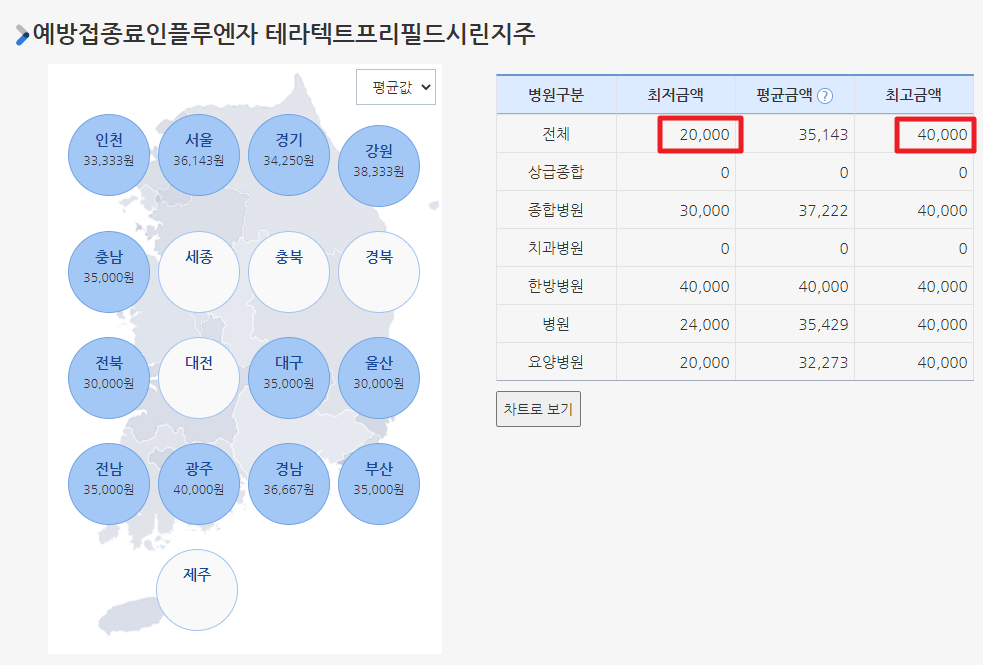This screenshot has height=665, width=983.
Task: Select the 서울 region bubble
Action: (199, 155)
